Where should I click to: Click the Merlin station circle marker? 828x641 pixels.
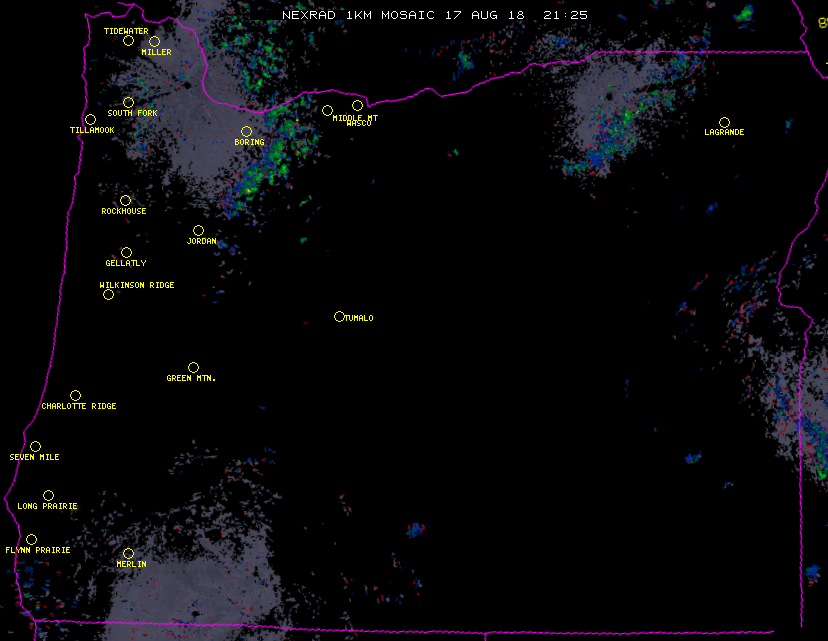pyautogui.click(x=128, y=554)
